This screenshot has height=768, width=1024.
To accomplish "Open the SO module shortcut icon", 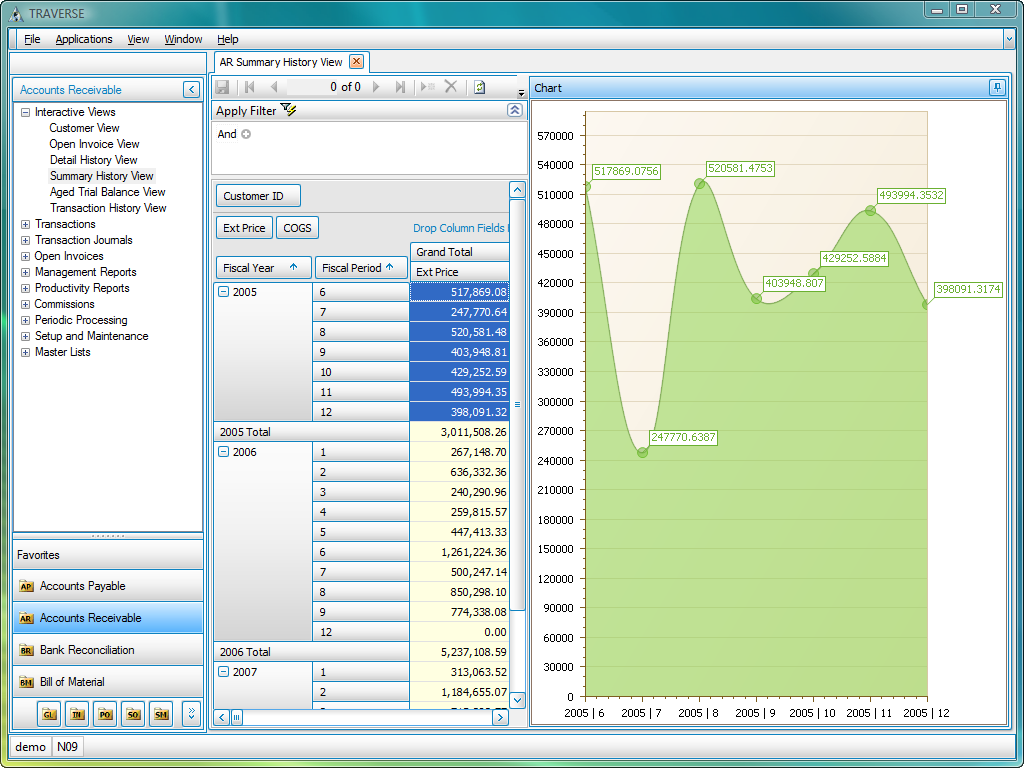I will tap(133, 714).
